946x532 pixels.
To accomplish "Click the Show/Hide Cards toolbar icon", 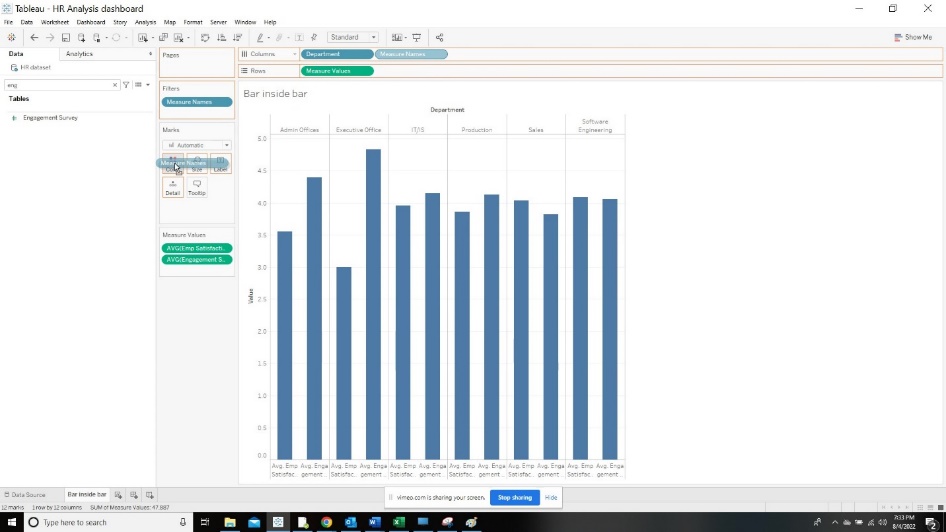I will (x=396, y=37).
